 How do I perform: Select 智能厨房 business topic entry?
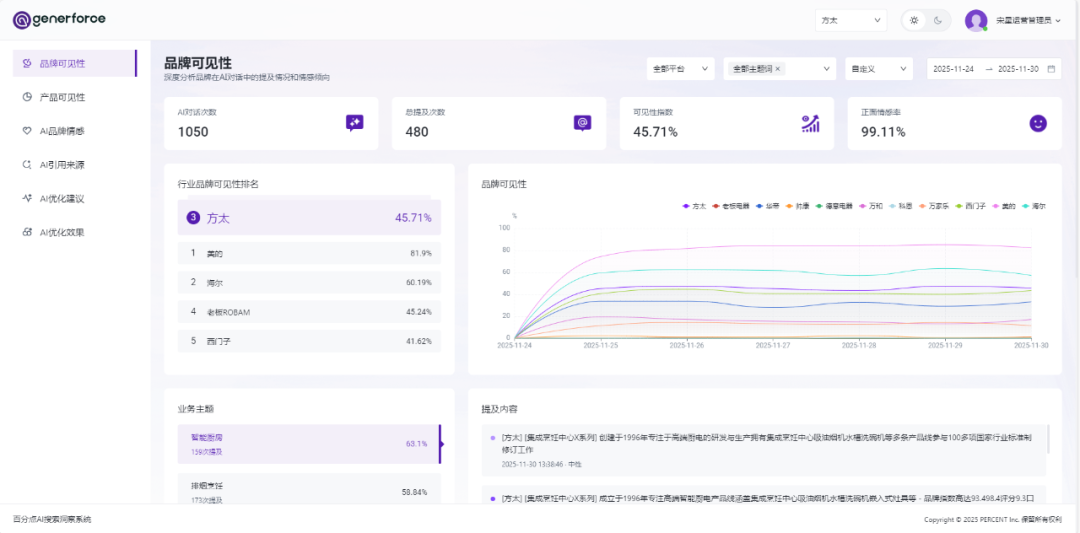click(x=302, y=444)
